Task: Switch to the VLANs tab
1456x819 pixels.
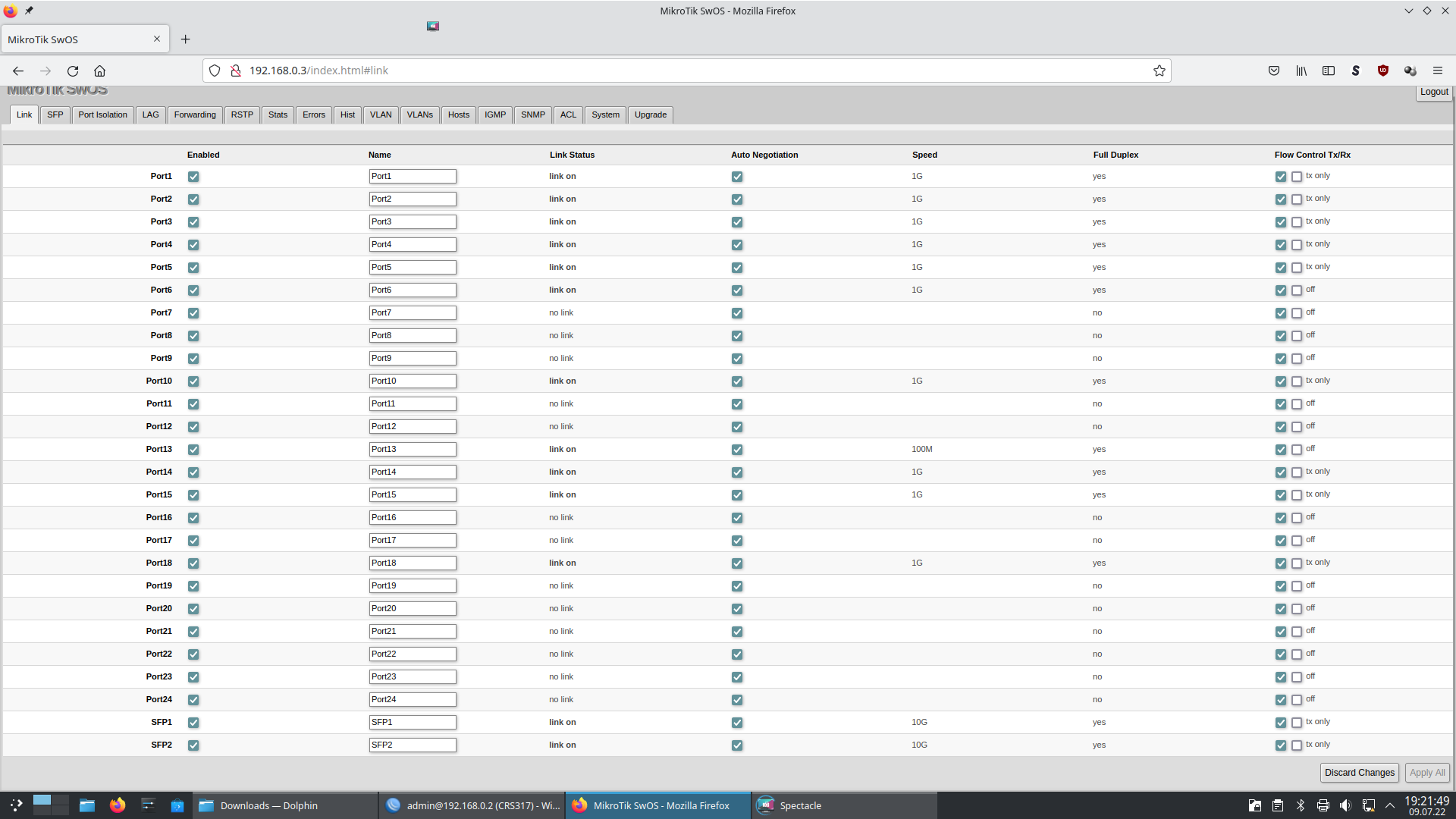Action: pyautogui.click(x=419, y=115)
